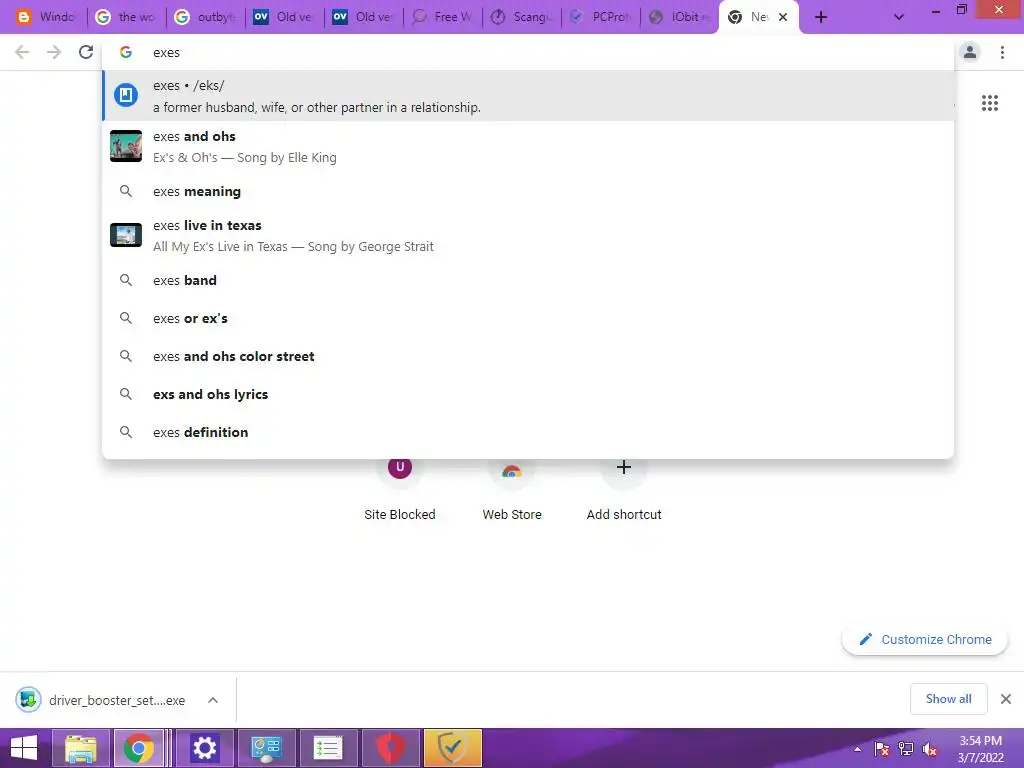Click the Action Center flag tray icon
Viewport: 1024px width, 768px height.
click(882, 749)
